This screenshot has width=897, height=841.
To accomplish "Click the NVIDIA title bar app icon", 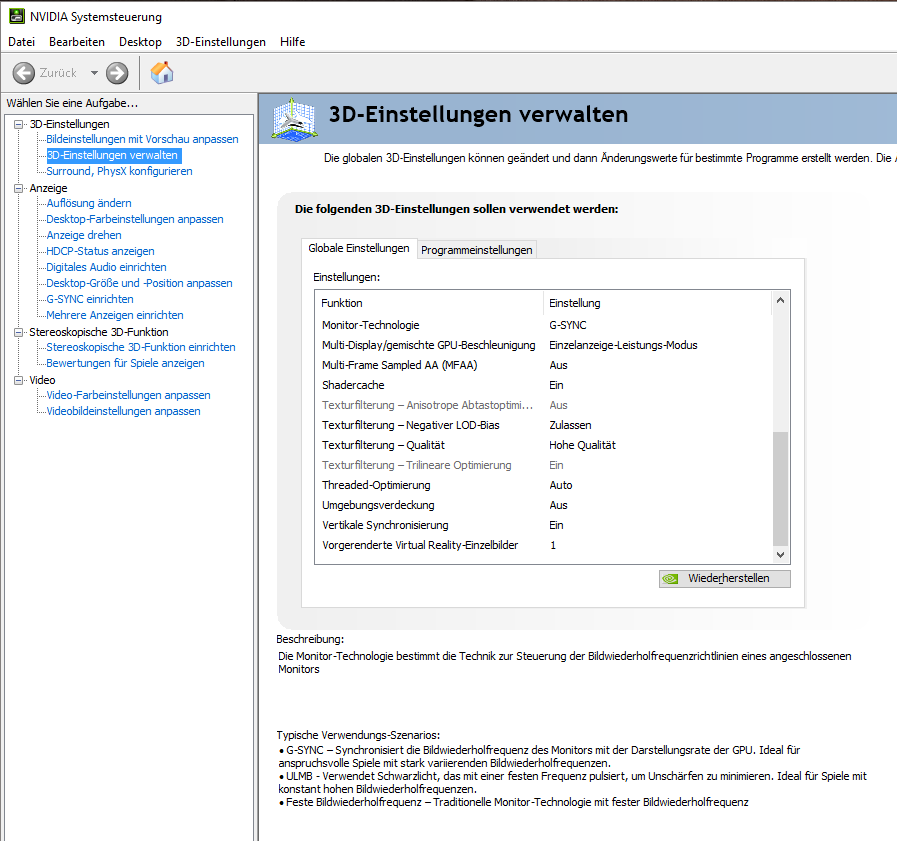I will coord(17,16).
